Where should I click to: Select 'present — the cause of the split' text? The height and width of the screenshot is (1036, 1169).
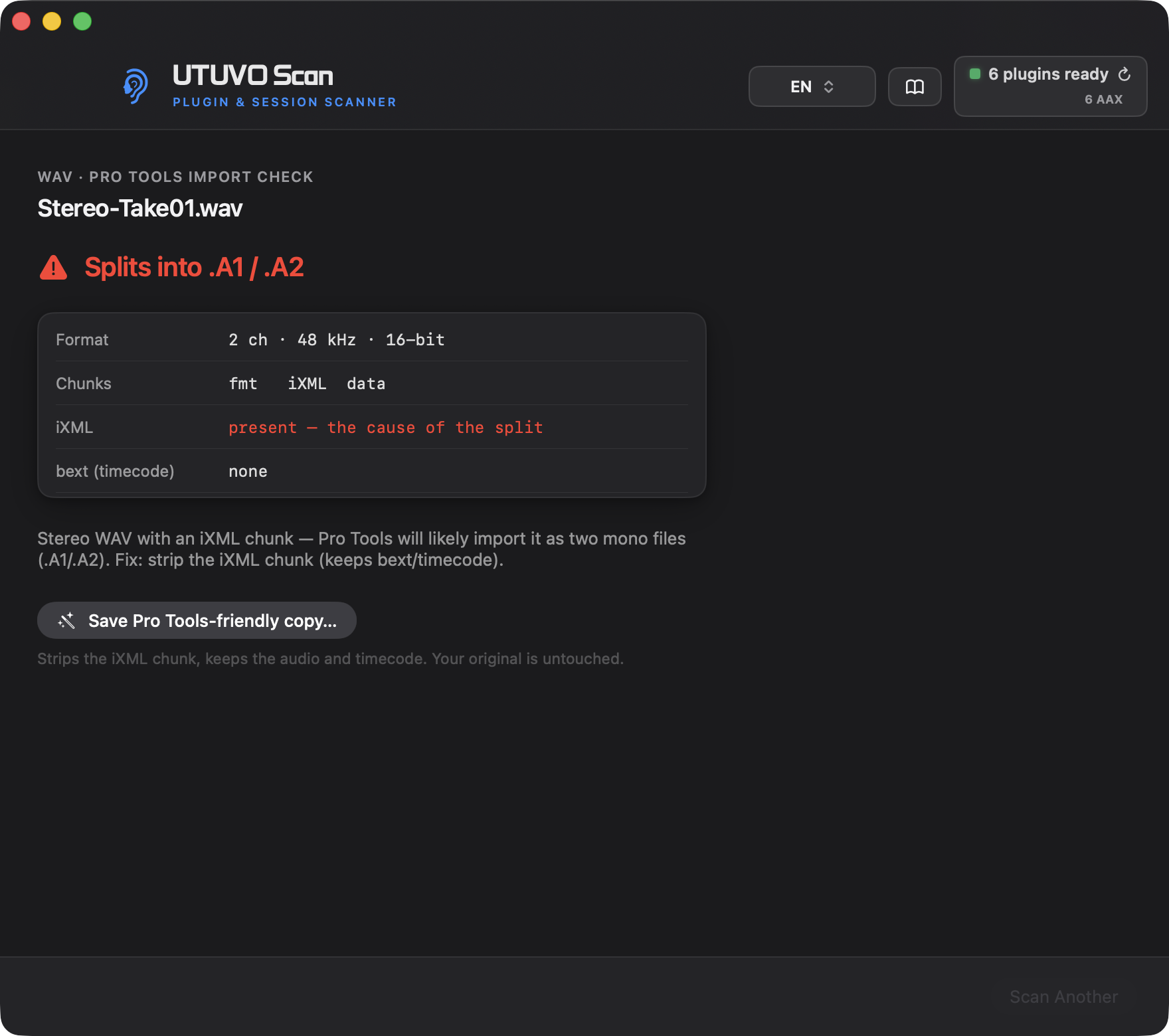(386, 428)
